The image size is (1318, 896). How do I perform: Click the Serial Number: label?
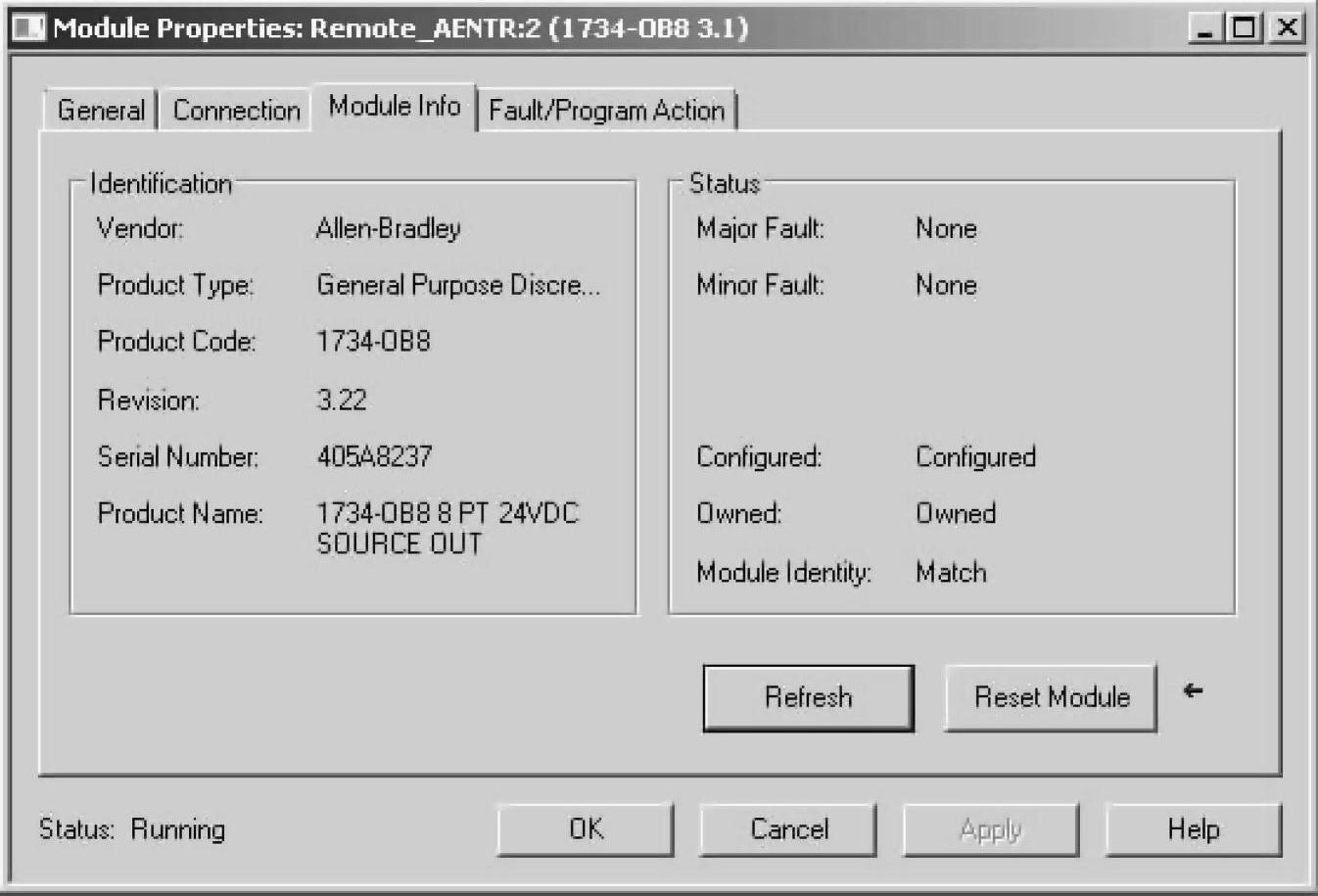tap(178, 456)
